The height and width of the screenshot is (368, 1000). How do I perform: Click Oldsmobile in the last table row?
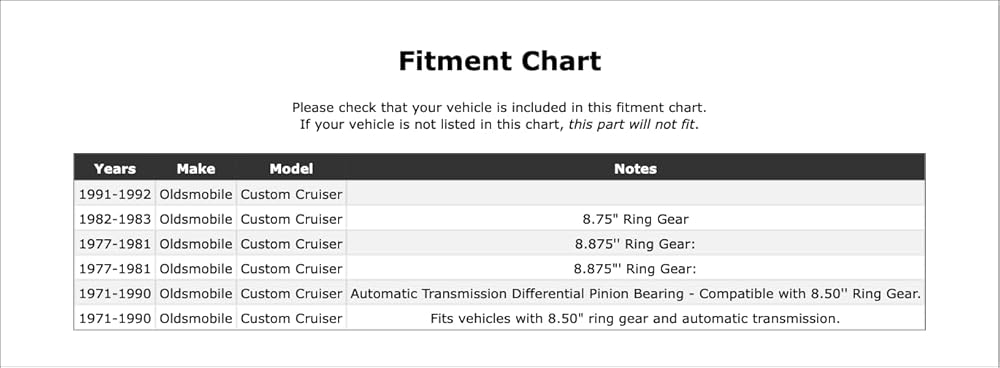click(x=196, y=318)
